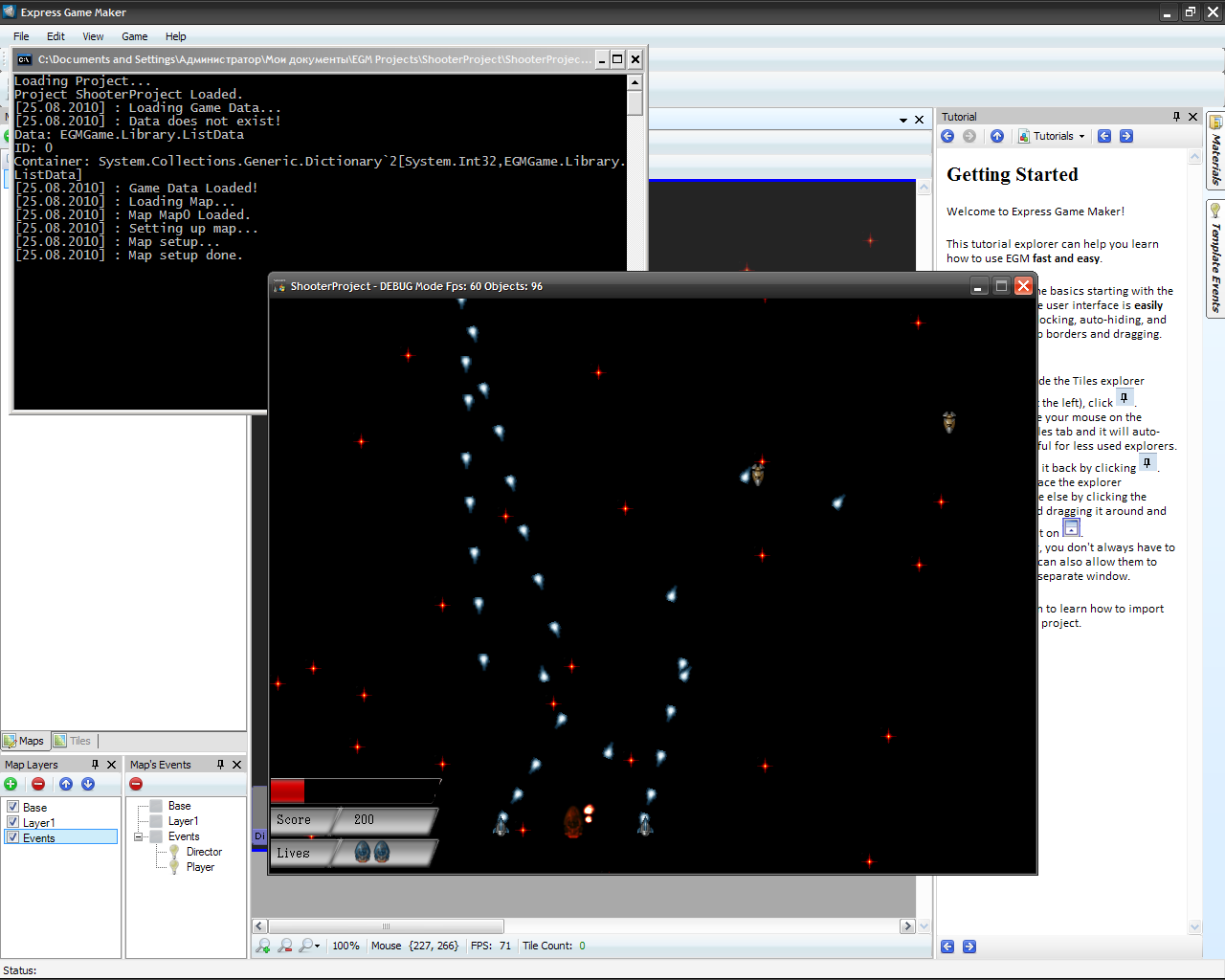The width and height of the screenshot is (1225, 980).
Task: Switch to the Tiles tab
Action: (73, 741)
